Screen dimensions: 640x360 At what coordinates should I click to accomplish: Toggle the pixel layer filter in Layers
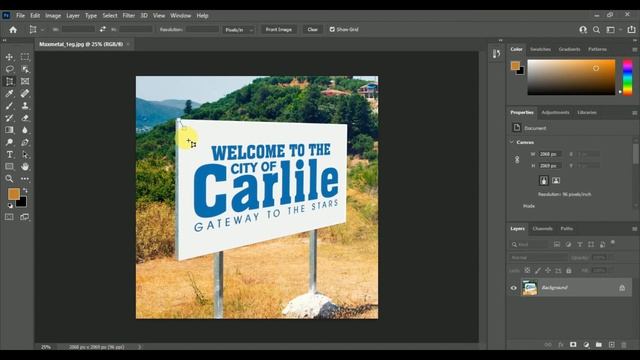pyautogui.click(x=557, y=244)
